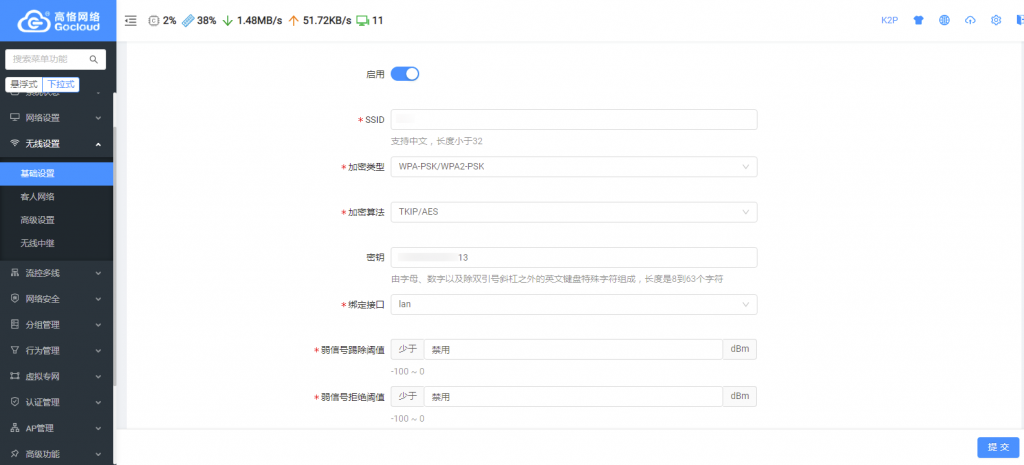The height and width of the screenshot is (465, 1024).
Task: Open the 绑定接口 lan dropdown
Action: (x=574, y=304)
